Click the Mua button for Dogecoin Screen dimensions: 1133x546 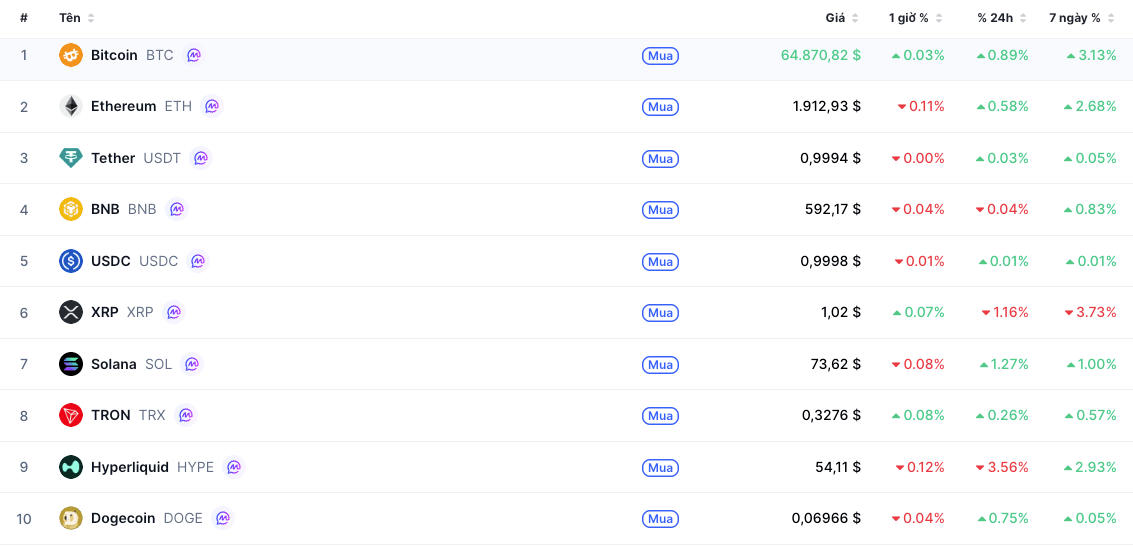point(660,519)
